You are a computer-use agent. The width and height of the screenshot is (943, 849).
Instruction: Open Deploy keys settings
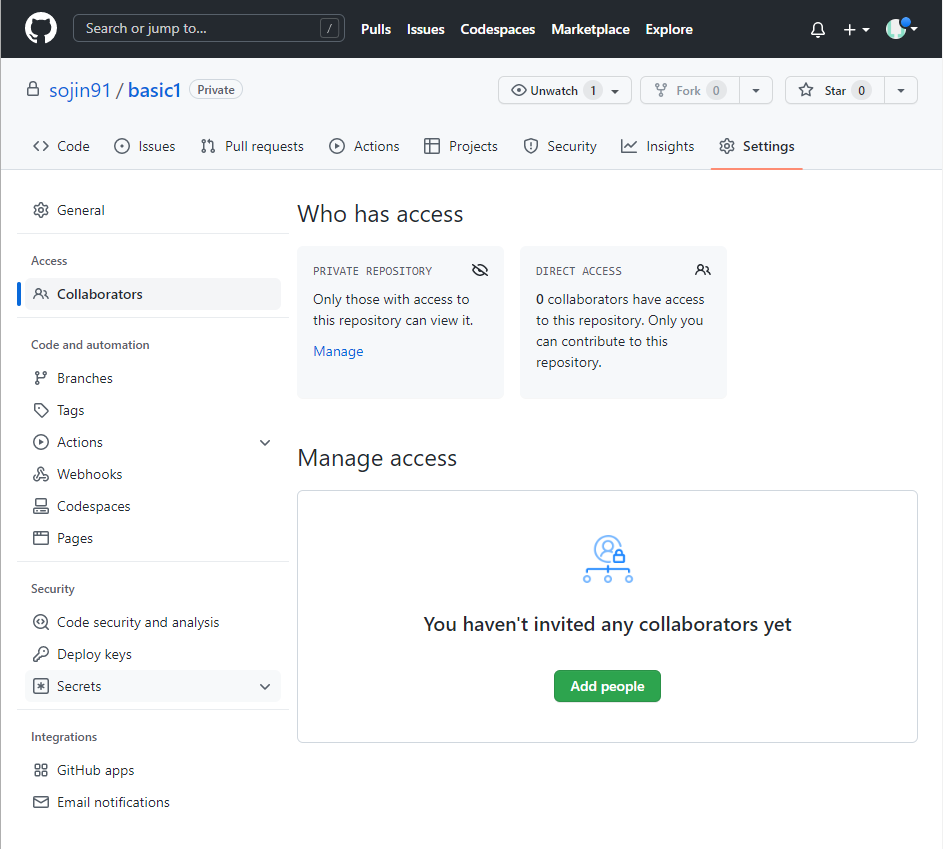tap(153, 654)
